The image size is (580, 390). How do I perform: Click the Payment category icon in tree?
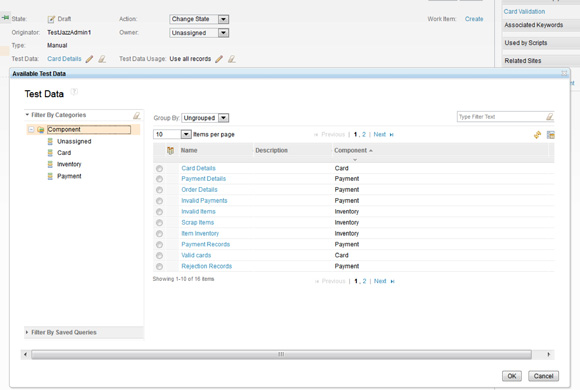50,176
